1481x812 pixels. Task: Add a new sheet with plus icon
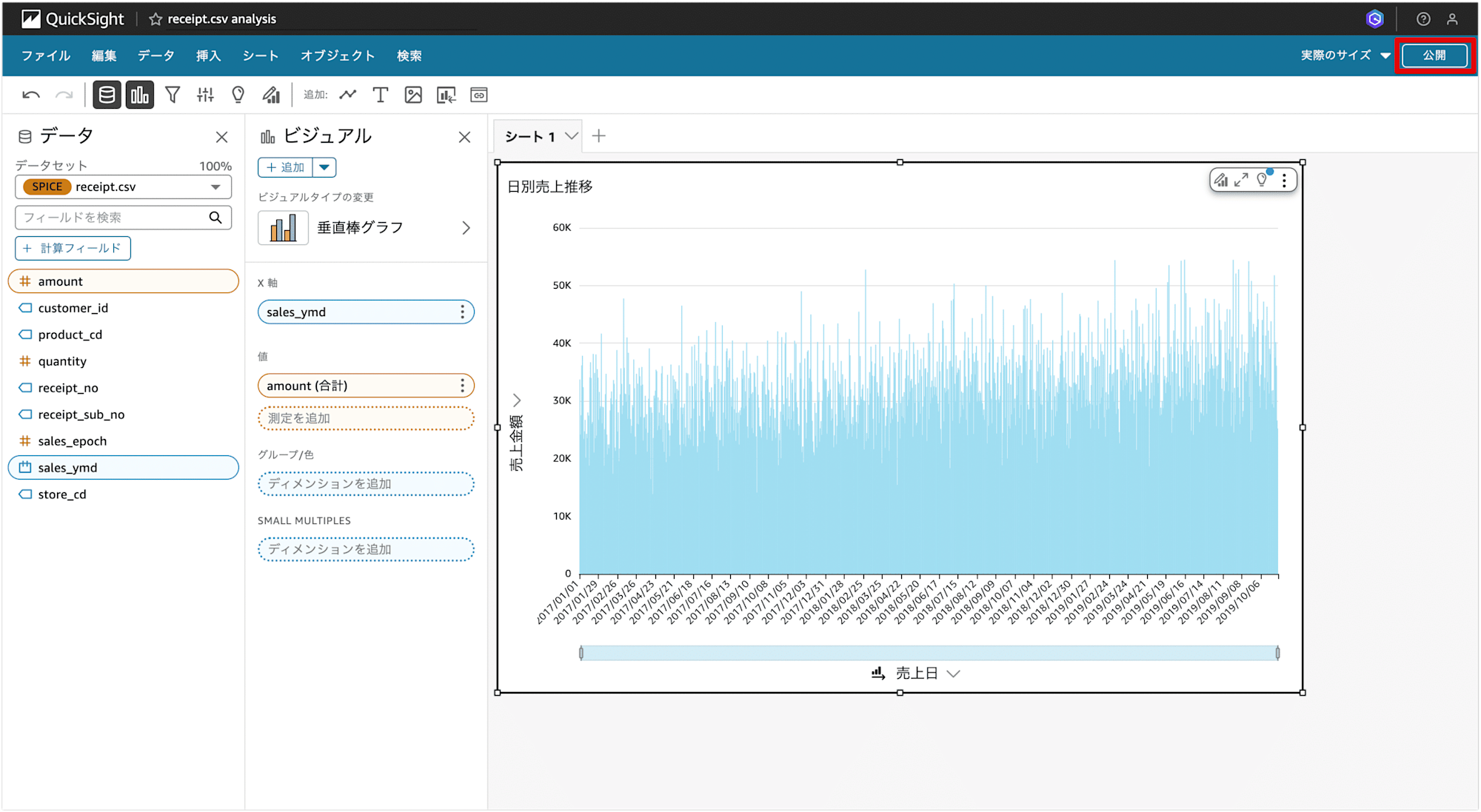(x=599, y=136)
